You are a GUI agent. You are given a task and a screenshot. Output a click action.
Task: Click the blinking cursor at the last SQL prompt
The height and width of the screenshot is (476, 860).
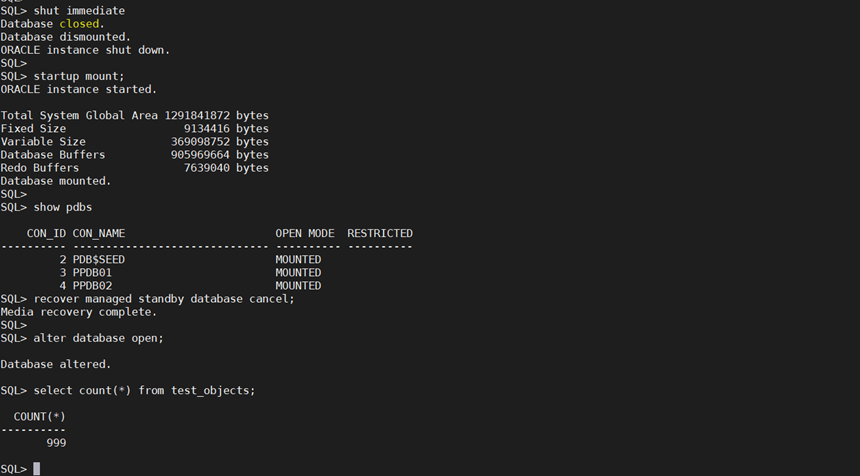[37, 469]
